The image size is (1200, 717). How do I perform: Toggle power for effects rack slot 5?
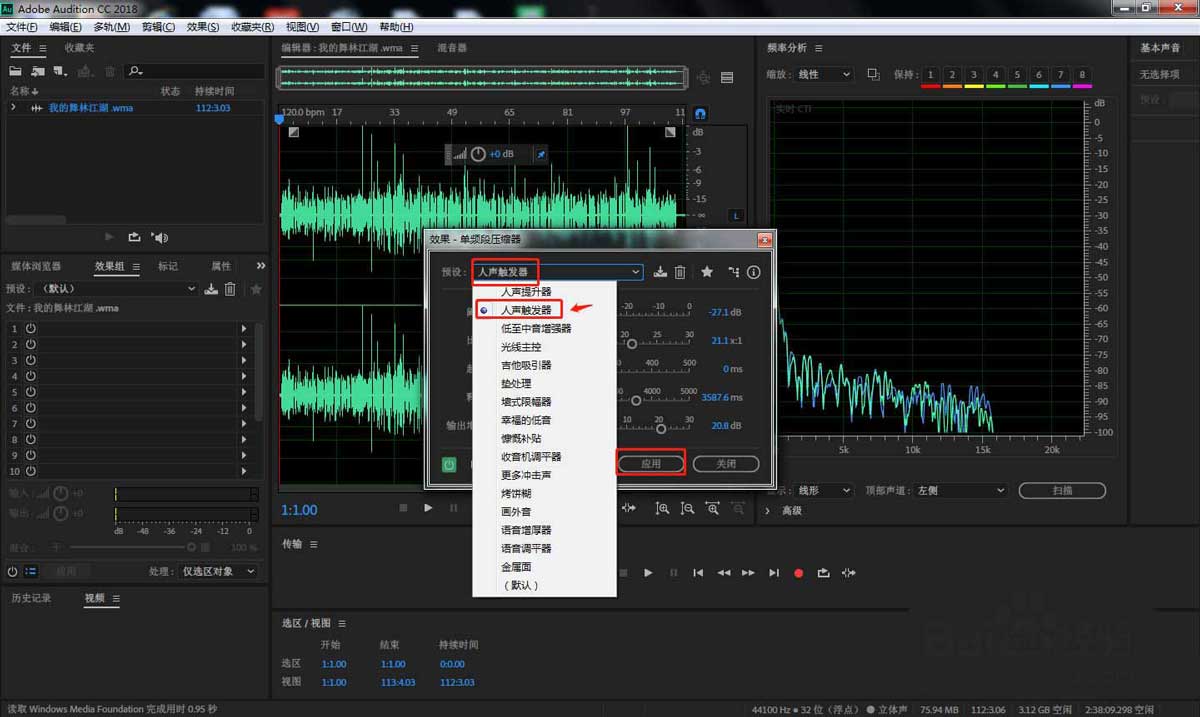[x=30, y=392]
